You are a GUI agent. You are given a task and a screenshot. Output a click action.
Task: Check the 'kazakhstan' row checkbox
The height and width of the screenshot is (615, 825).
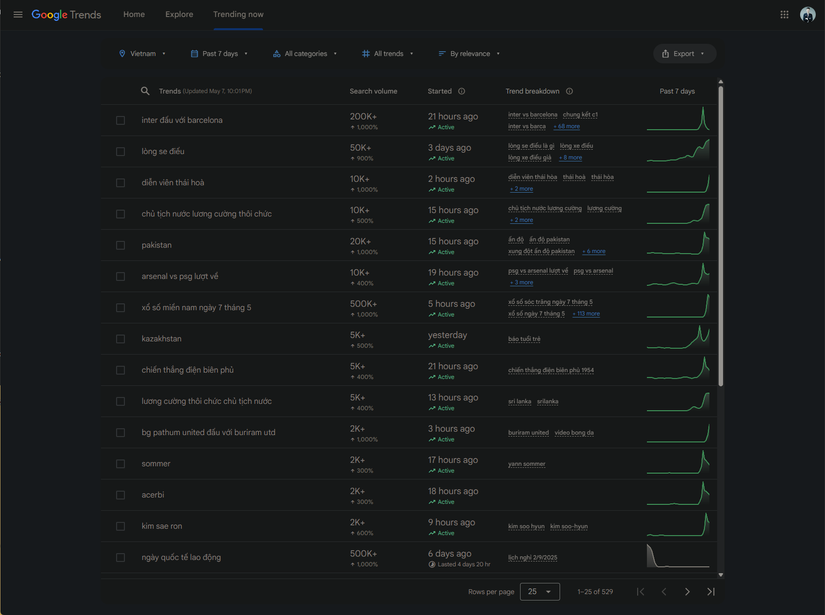120,339
